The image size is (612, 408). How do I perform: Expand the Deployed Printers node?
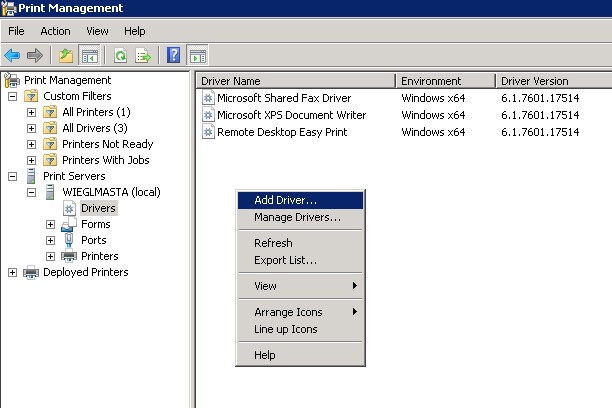pyautogui.click(x=12, y=273)
